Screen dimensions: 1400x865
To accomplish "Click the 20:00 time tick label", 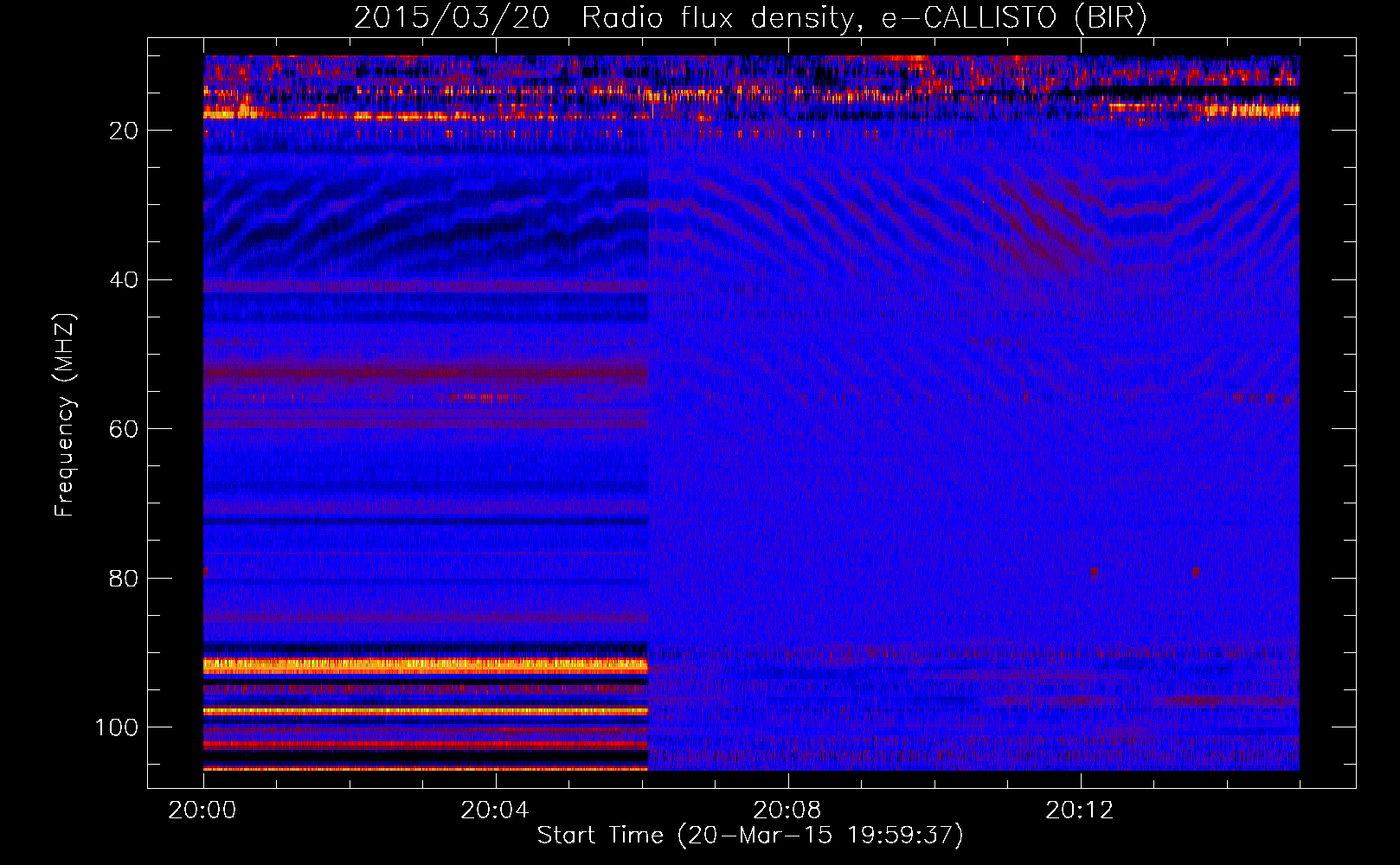I will click(x=202, y=811).
